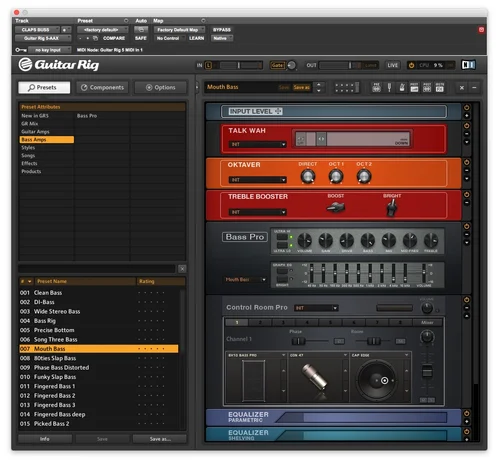The image size is (500, 464).
Task: Select the Bass Amps attribute
Action: tap(47, 140)
